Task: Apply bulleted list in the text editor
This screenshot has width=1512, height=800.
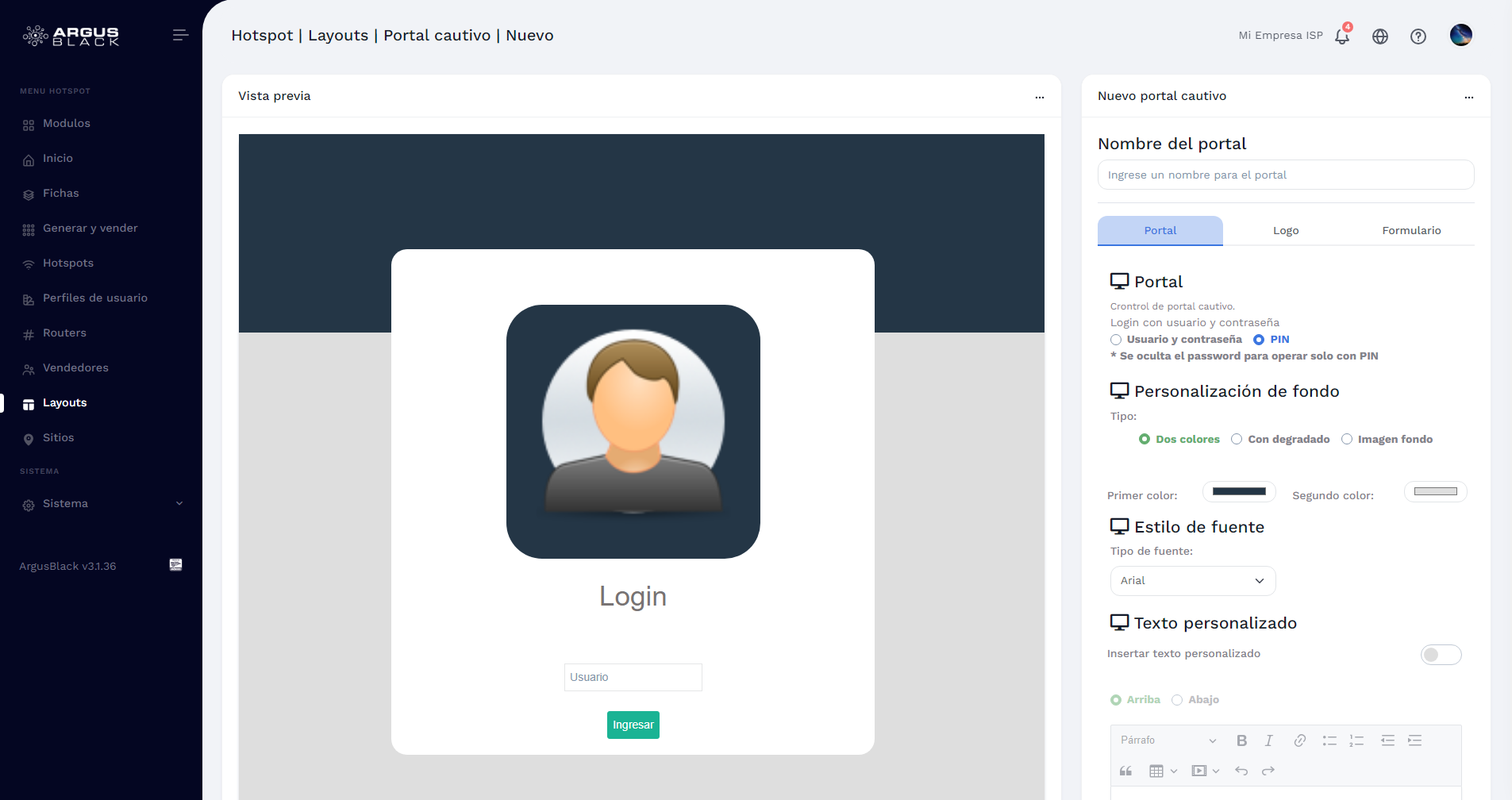Action: click(1329, 740)
